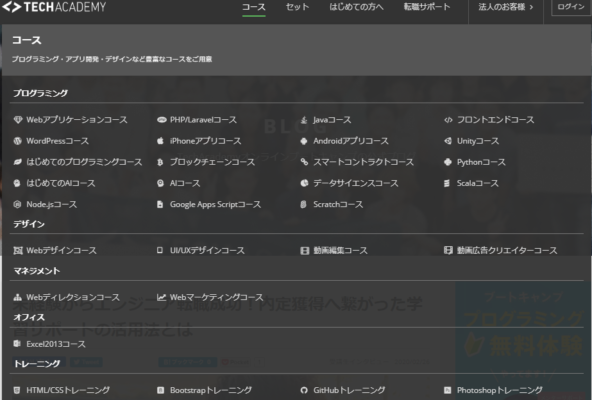The width and height of the screenshot is (592, 400).
Task: Click the diamond icon beside Webアプリケーションコース
Action: click(x=18, y=120)
